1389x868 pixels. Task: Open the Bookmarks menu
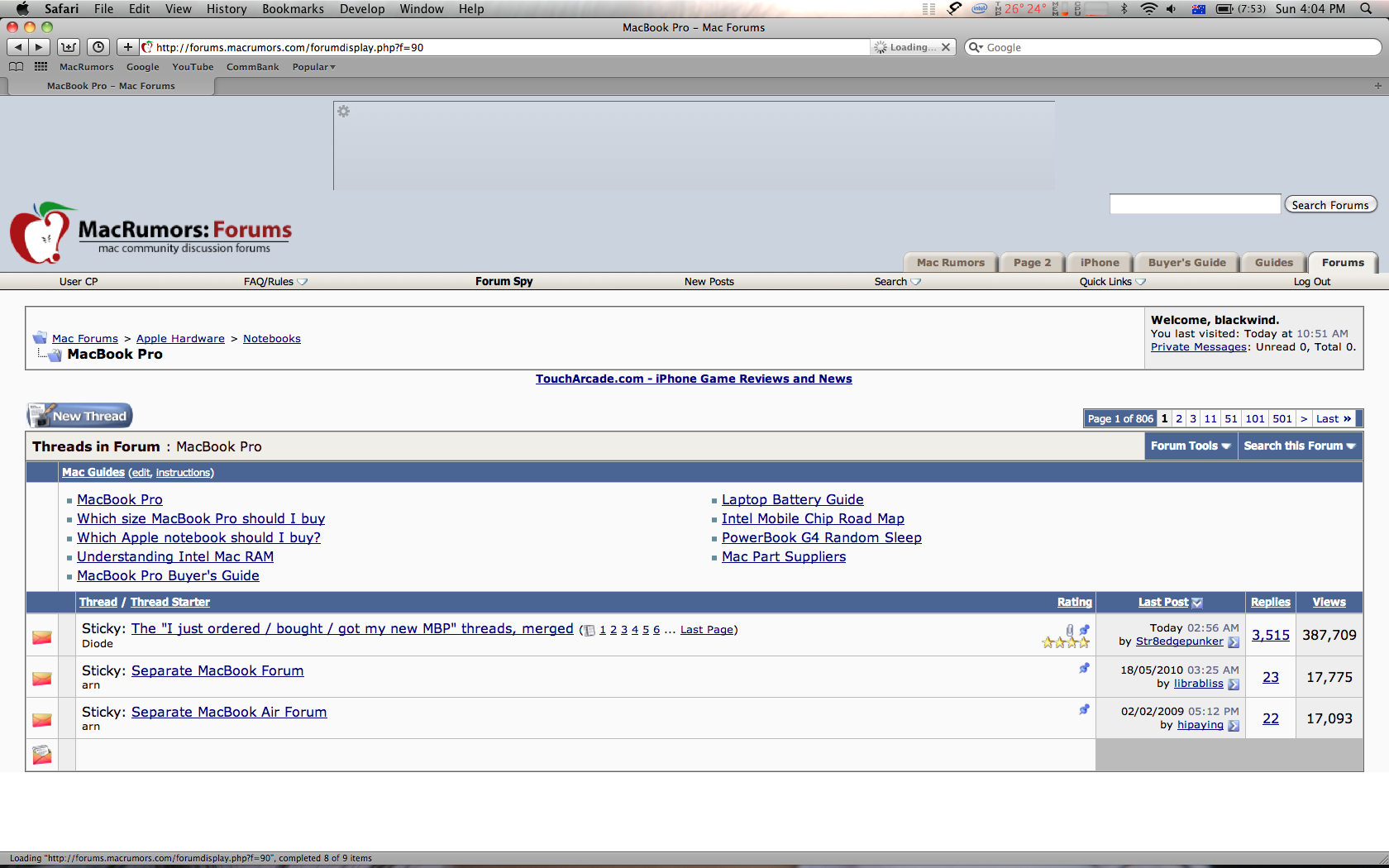click(293, 9)
